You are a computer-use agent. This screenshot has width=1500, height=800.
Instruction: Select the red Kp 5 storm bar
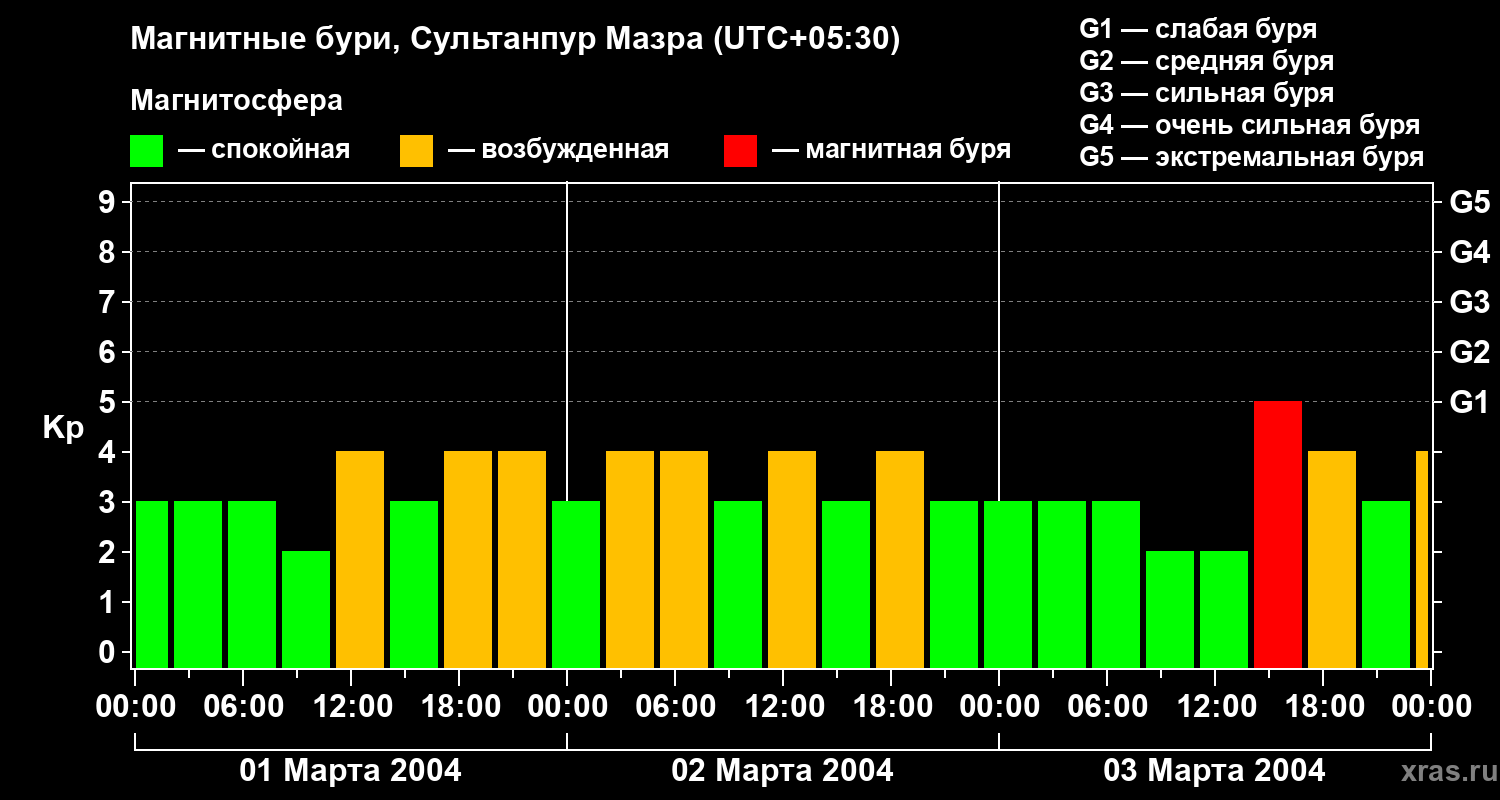(x=1278, y=534)
